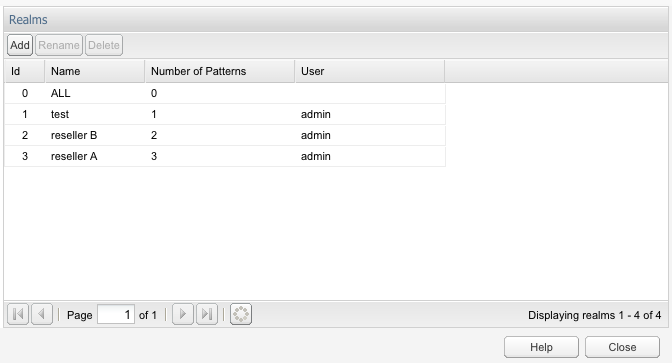Sort by the Name column header
The width and height of the screenshot is (672, 363).
[95, 71]
